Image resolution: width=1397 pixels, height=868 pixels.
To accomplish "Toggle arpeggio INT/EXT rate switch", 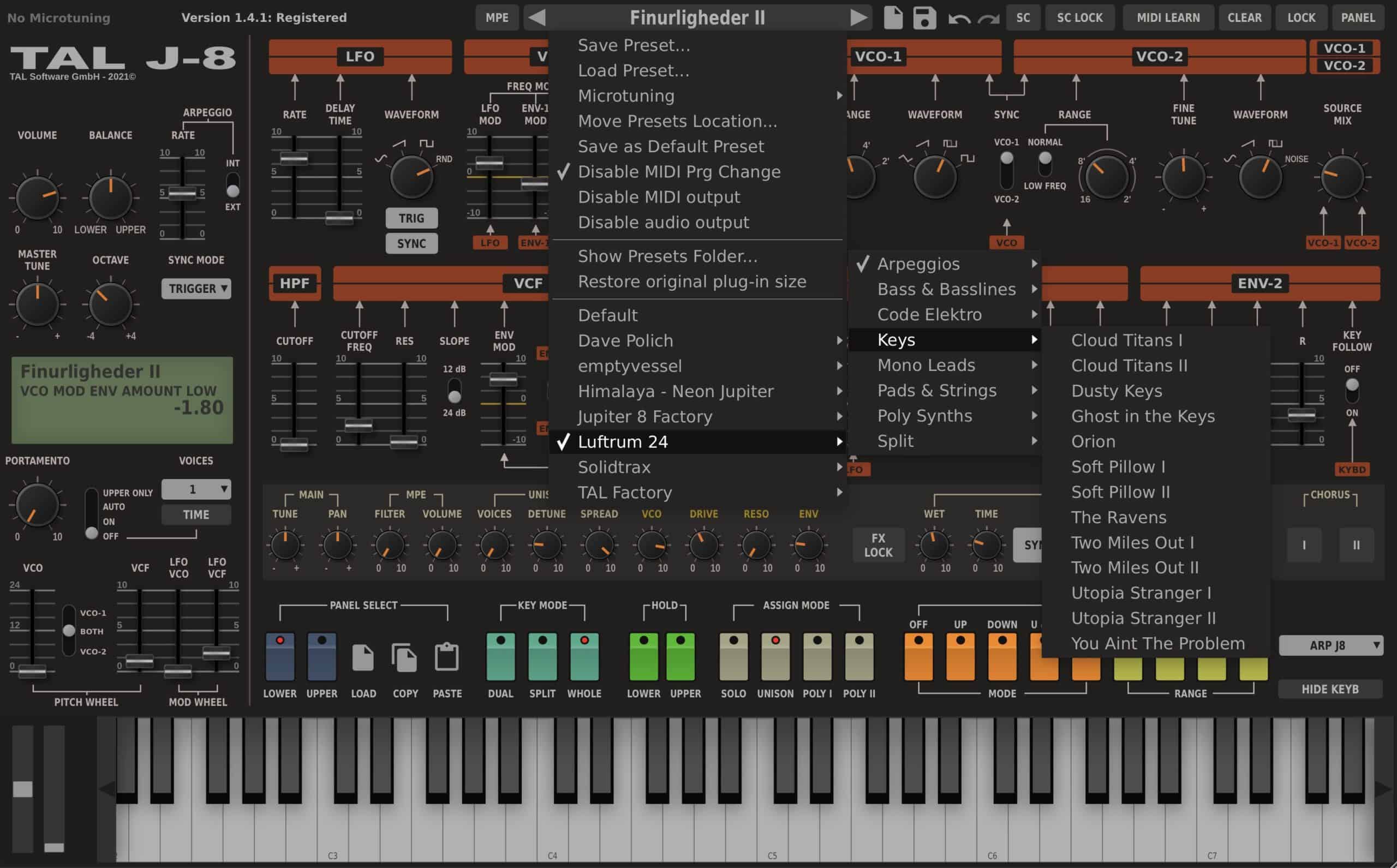I will 232,185.
